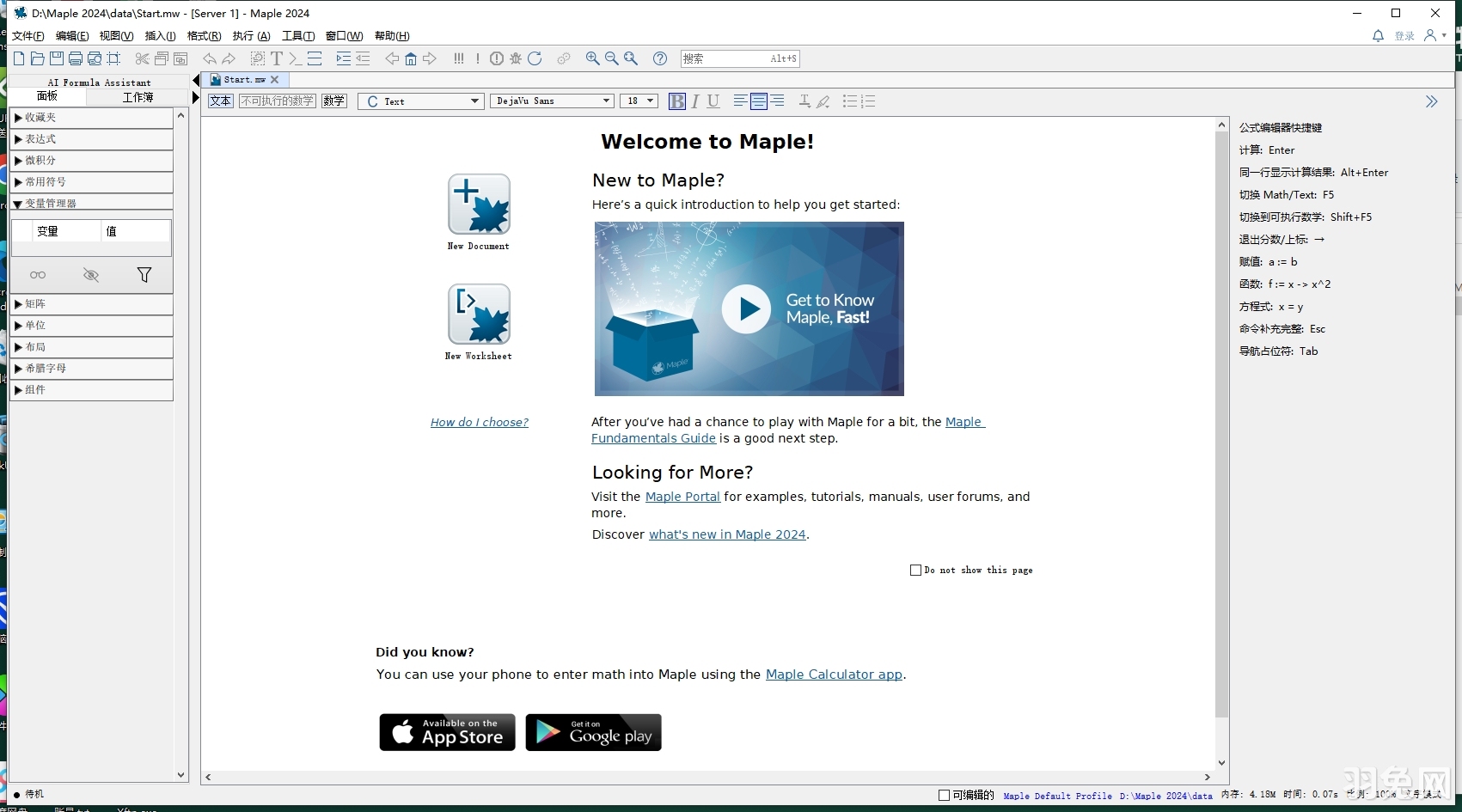Open the 工具(T) menu

tap(297, 36)
